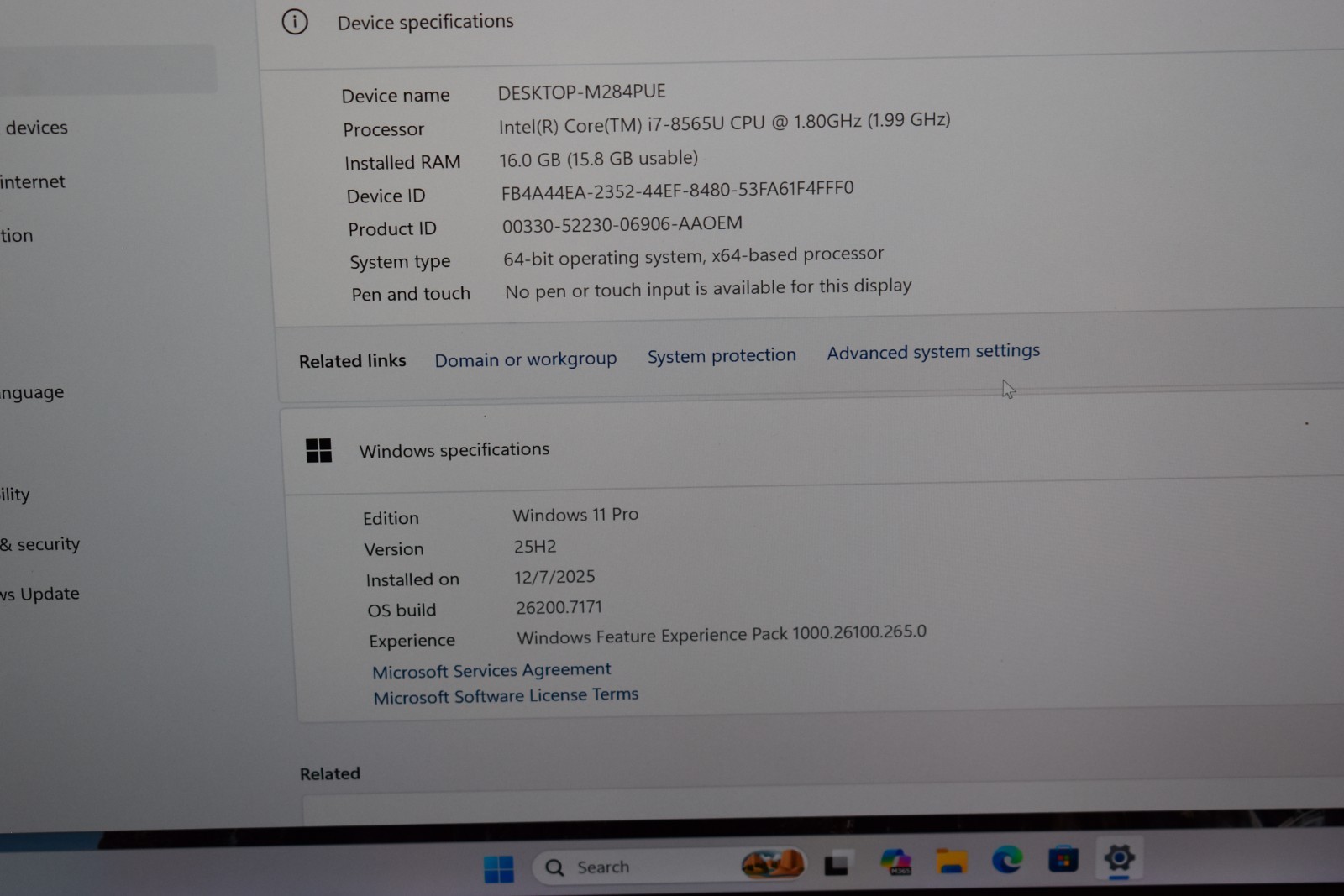Click the 64-bit operating system text

point(693,256)
